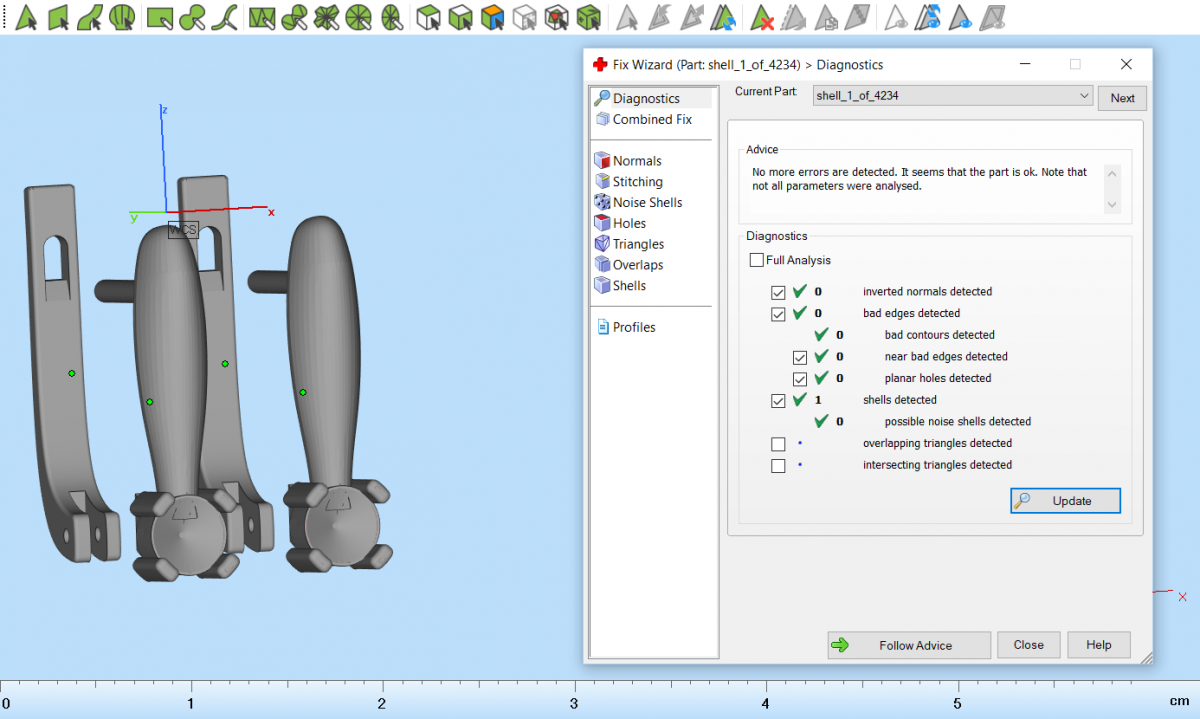1200x719 pixels.
Task: Click the Update button
Action: click(x=1065, y=501)
